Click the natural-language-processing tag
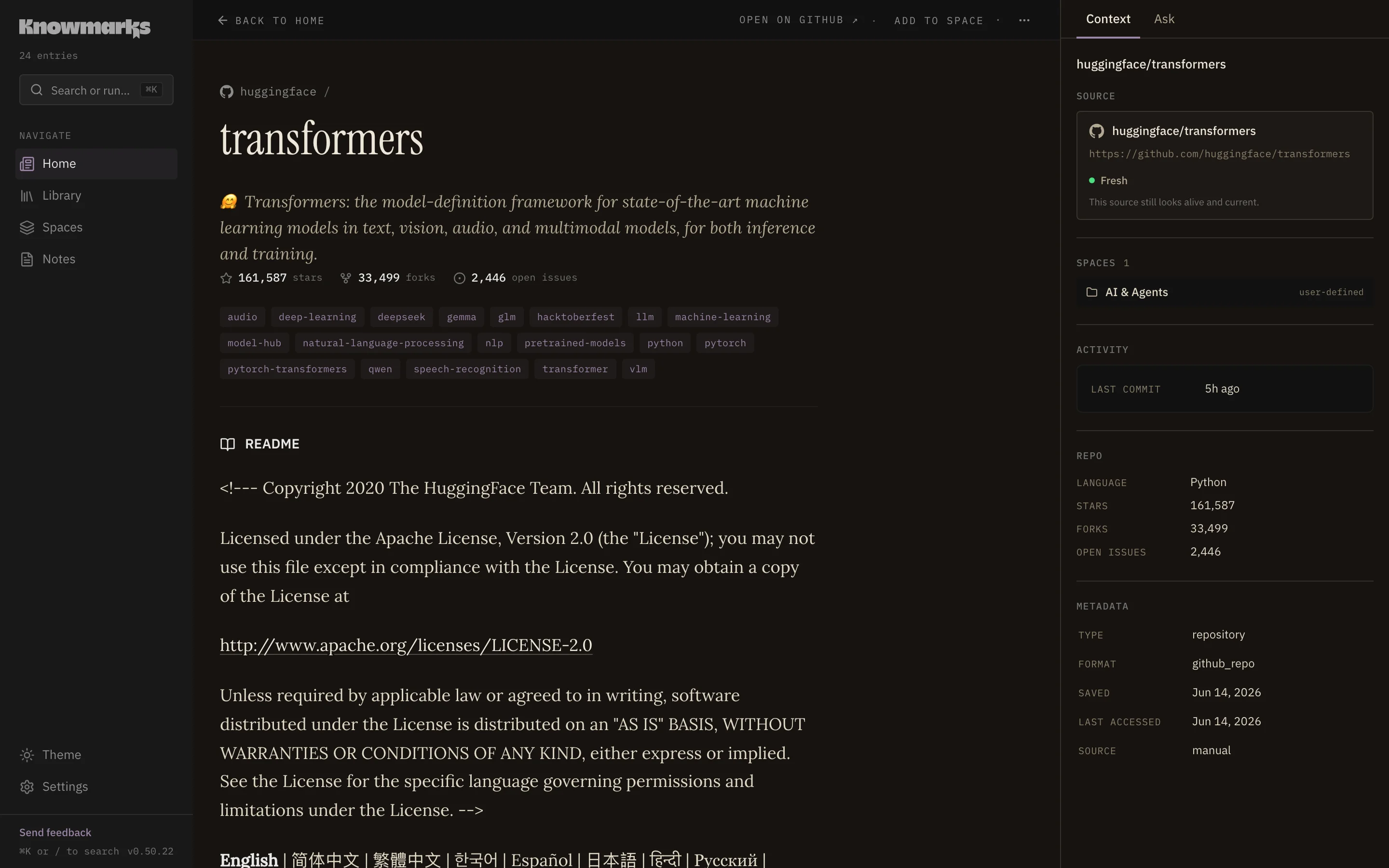The width and height of the screenshot is (1389, 868). pos(383,343)
